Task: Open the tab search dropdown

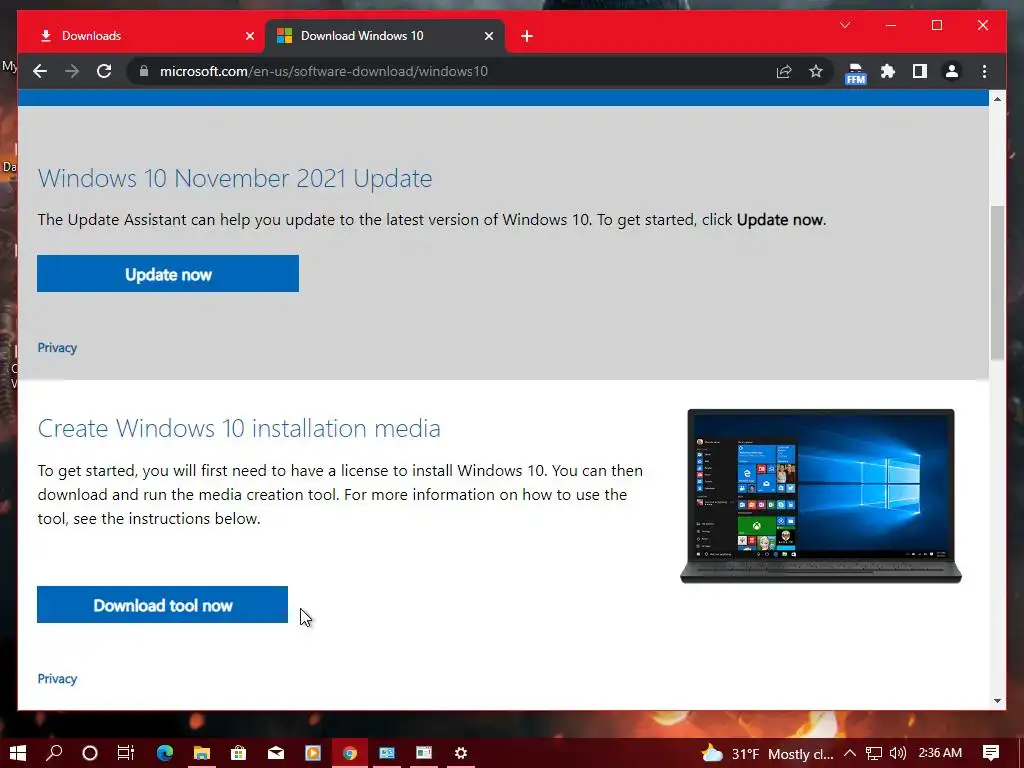Action: pyautogui.click(x=844, y=25)
